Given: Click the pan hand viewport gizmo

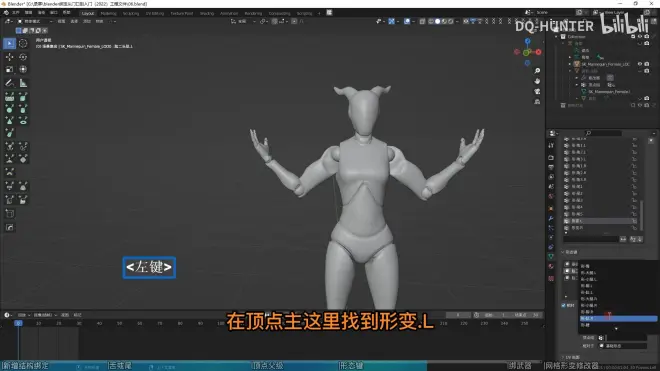Looking at the screenshot, I should 537,81.
